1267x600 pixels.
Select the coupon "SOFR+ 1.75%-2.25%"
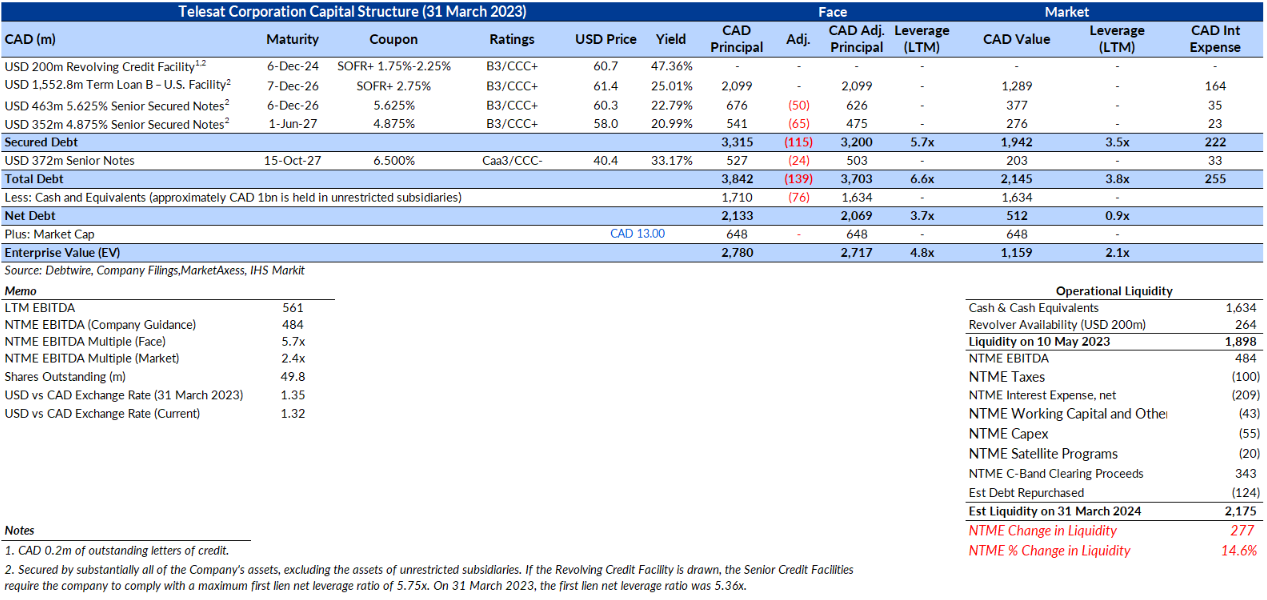coord(393,67)
